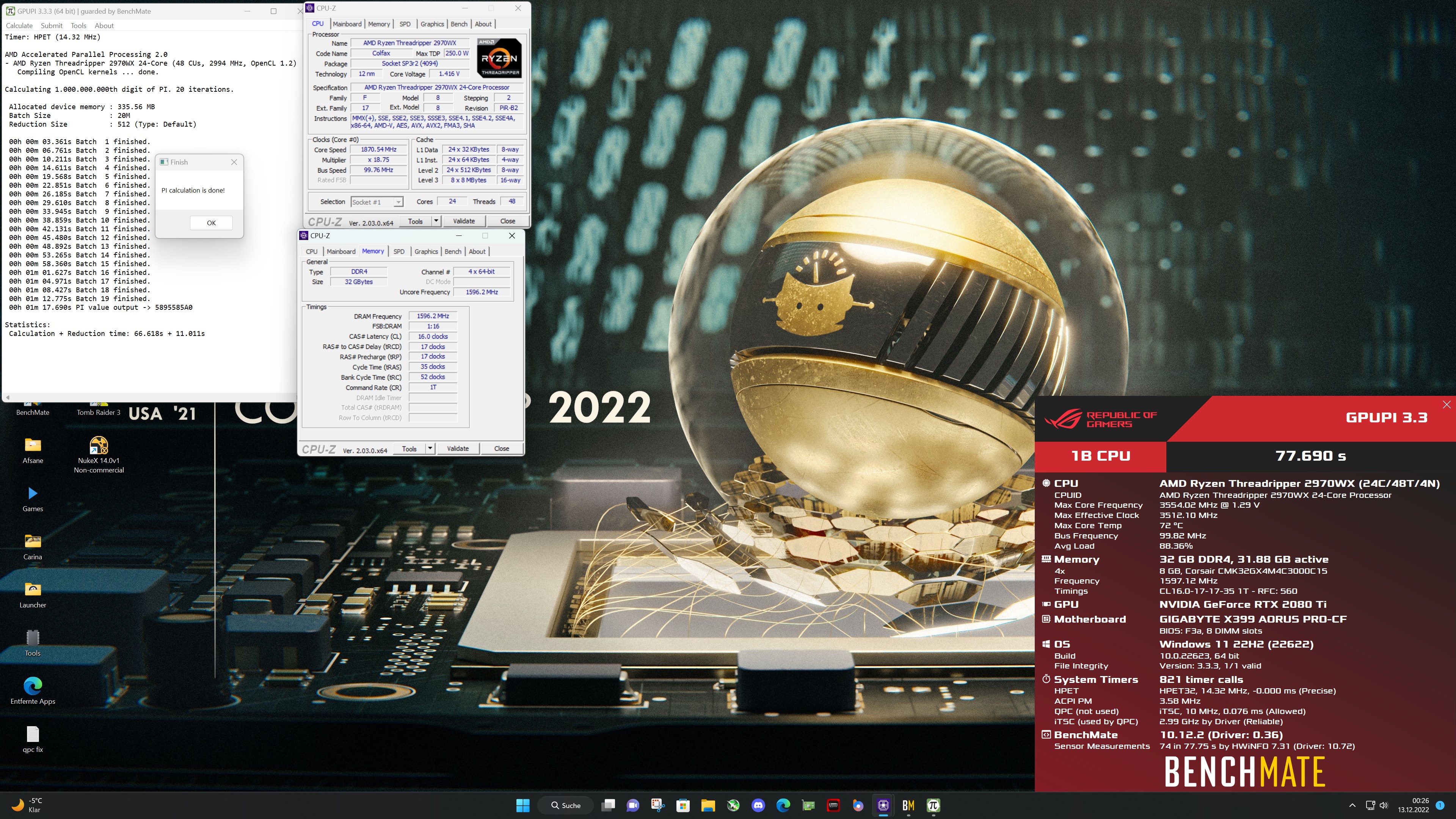Open Microsoft Store from taskbar

pyautogui.click(x=683, y=805)
